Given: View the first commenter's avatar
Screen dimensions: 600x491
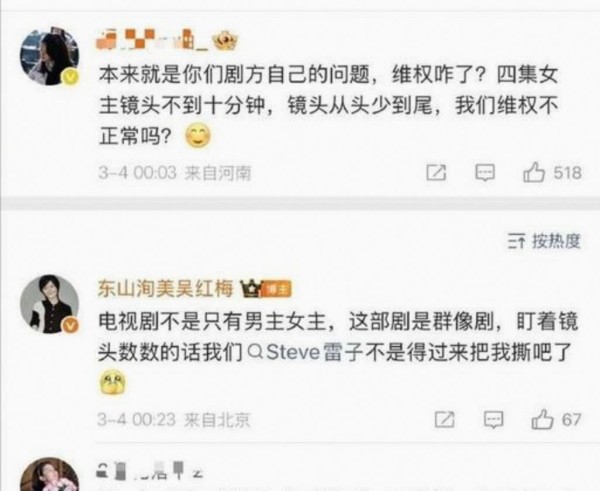Looking at the screenshot, I should [49, 56].
